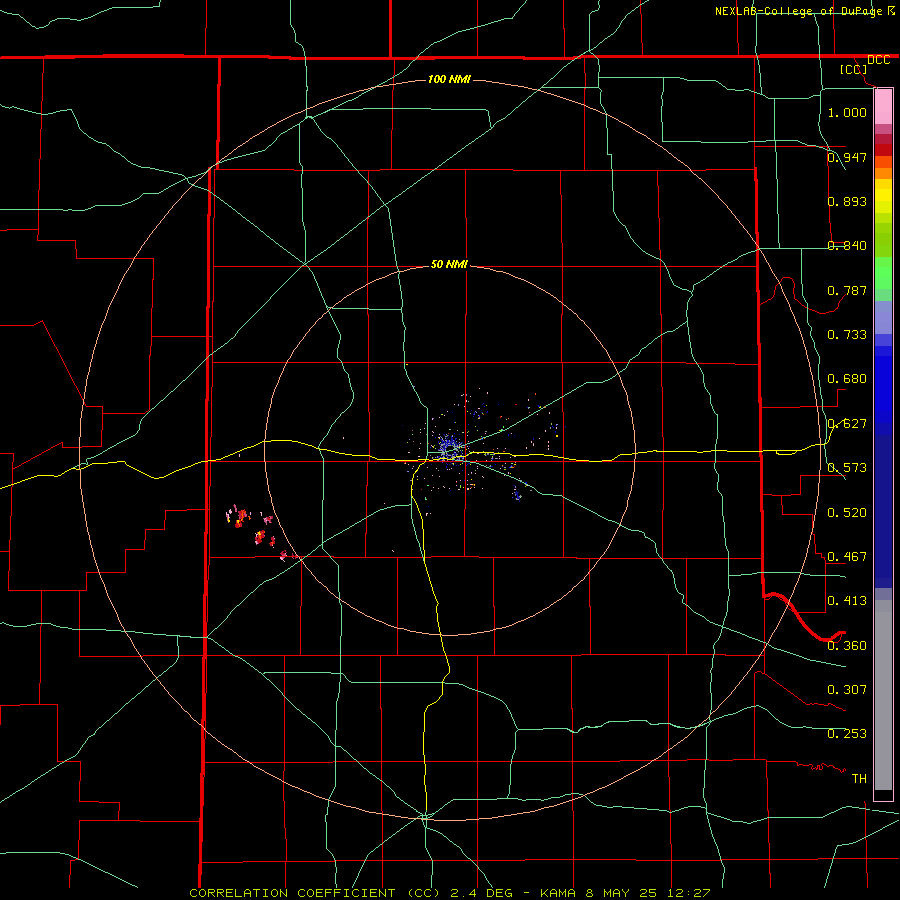Select the 0.573 scale value

point(847,467)
